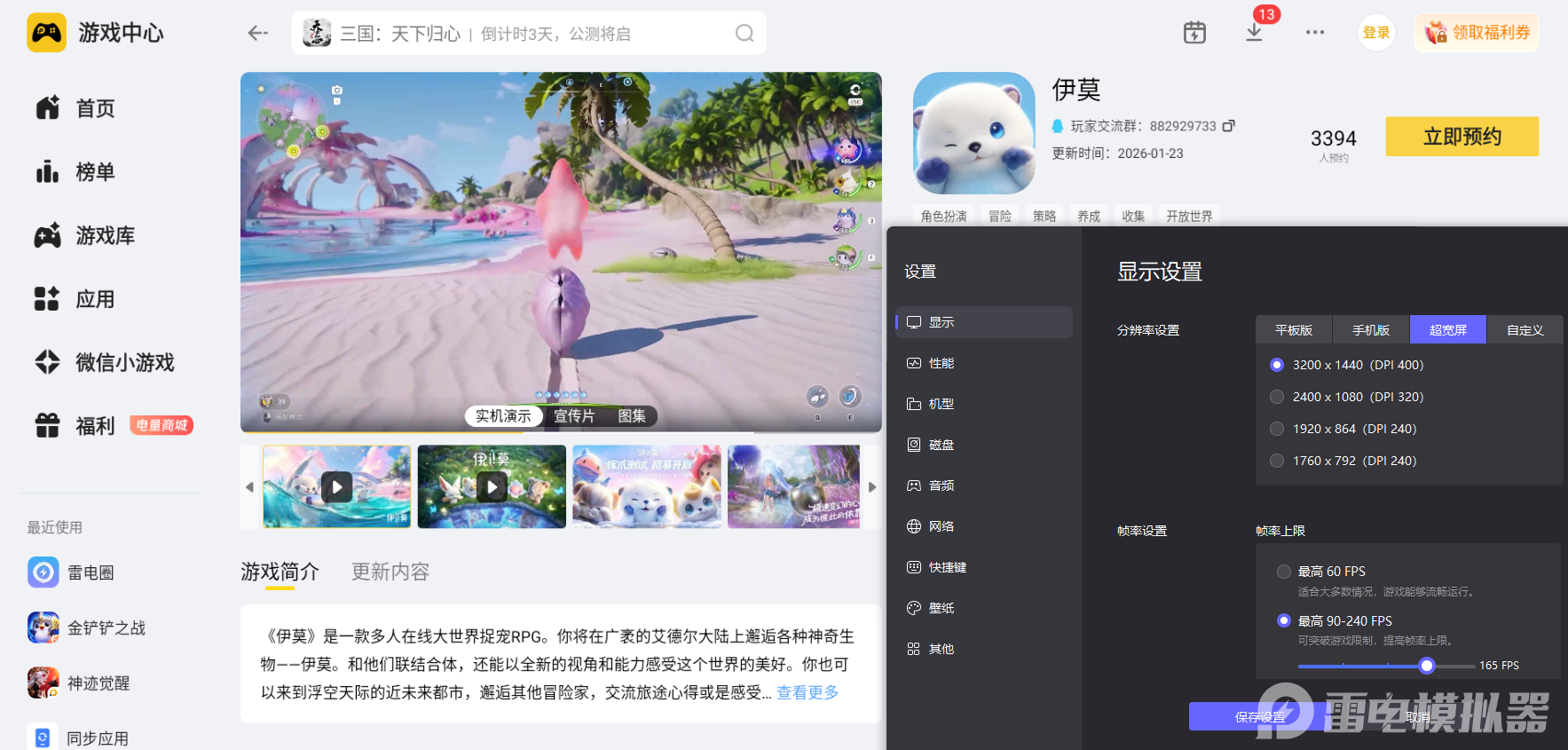Screen dimensions: 1568x750
Task: Click the 登录 login button
Action: click(x=1376, y=33)
